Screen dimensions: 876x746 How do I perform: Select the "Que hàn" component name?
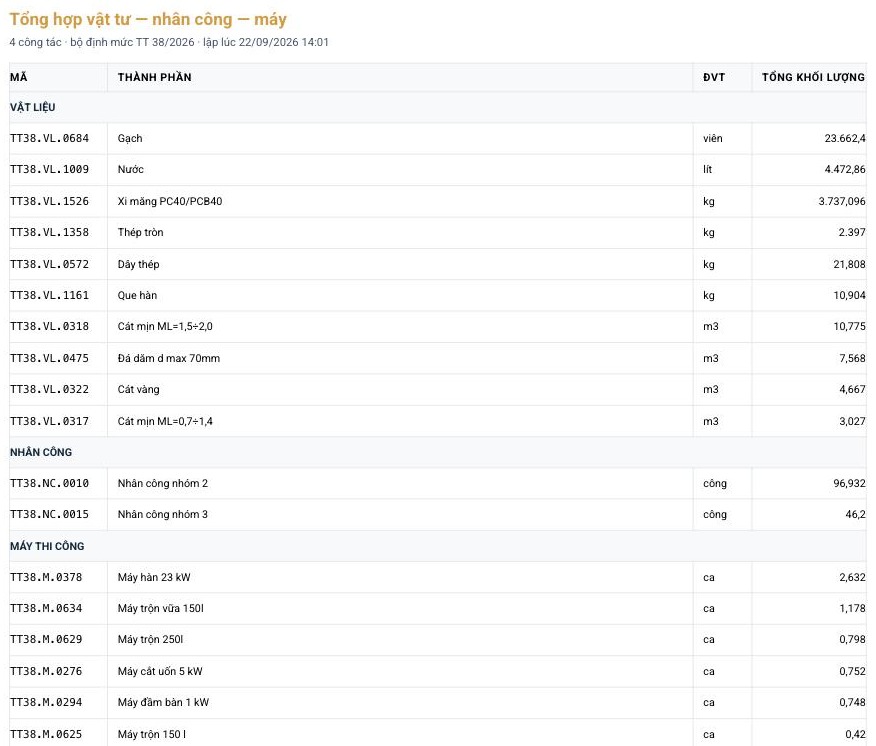[x=137, y=295]
